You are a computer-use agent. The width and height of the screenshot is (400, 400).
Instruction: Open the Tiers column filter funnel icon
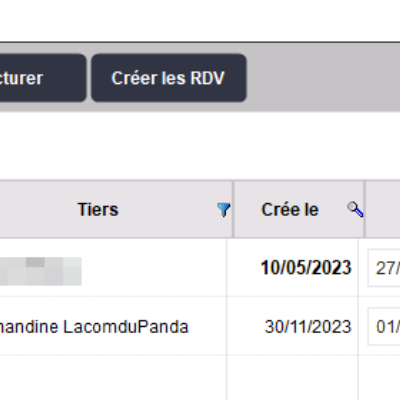(x=223, y=210)
